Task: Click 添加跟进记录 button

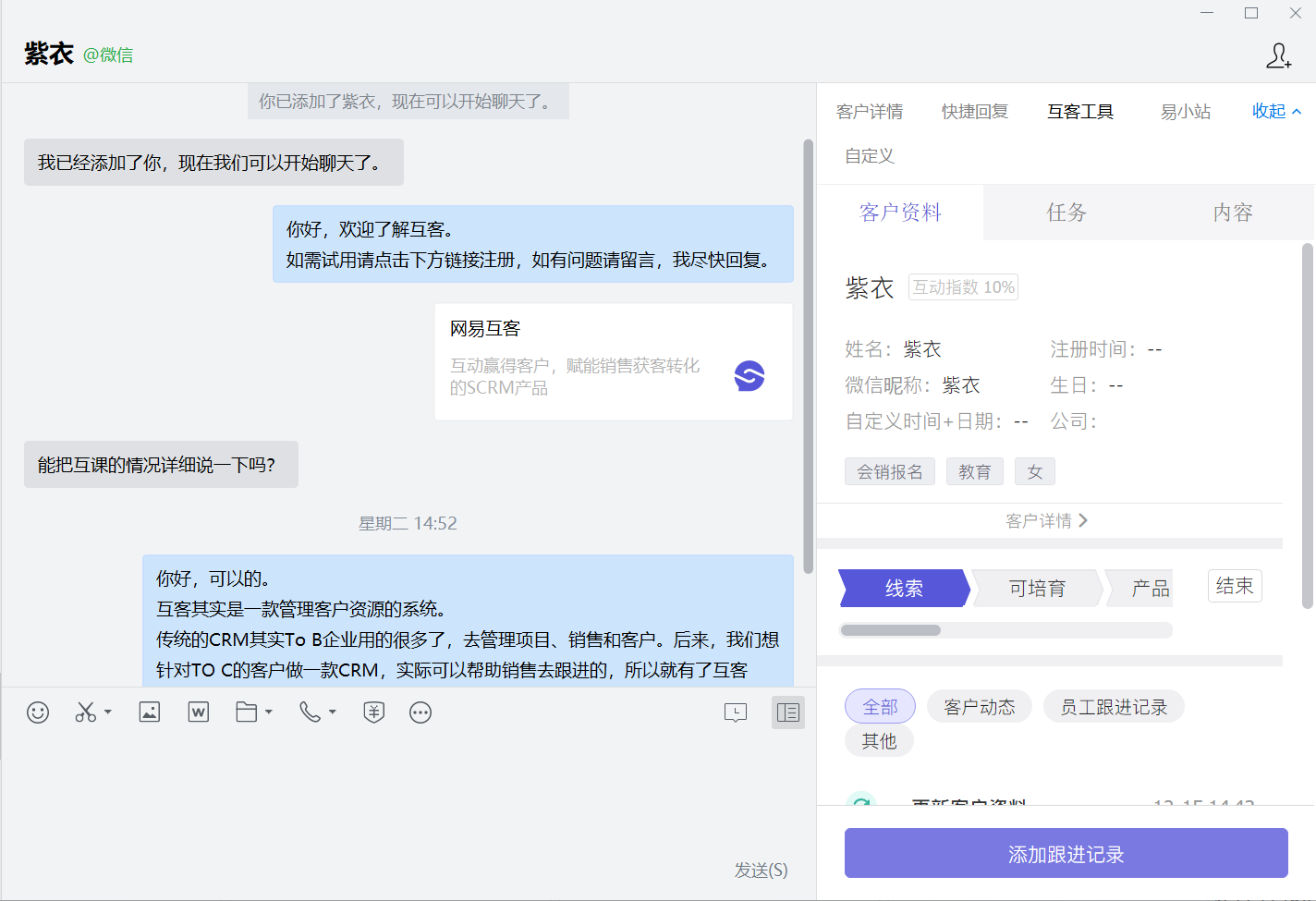Action: click(x=1066, y=853)
